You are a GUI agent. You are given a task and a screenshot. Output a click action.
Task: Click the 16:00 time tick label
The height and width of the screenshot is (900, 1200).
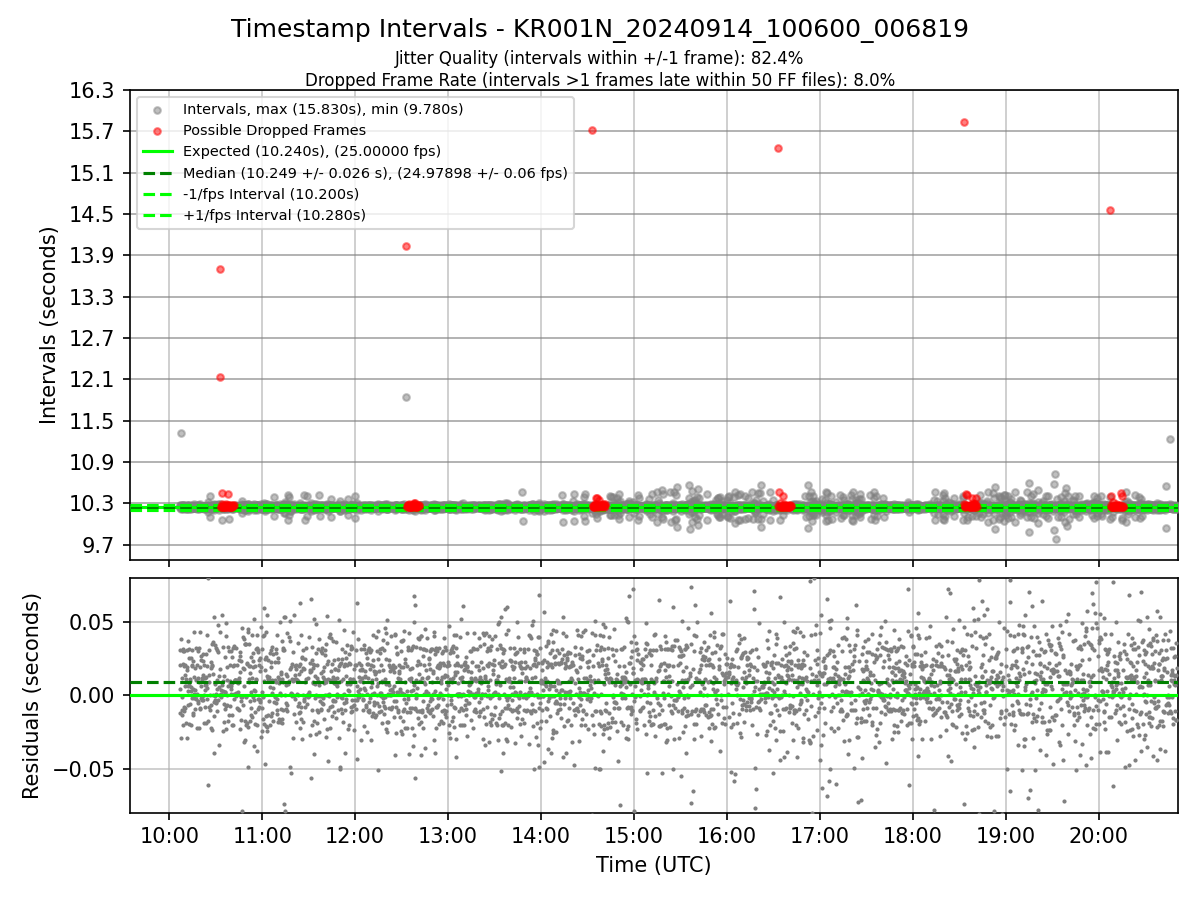click(x=727, y=834)
